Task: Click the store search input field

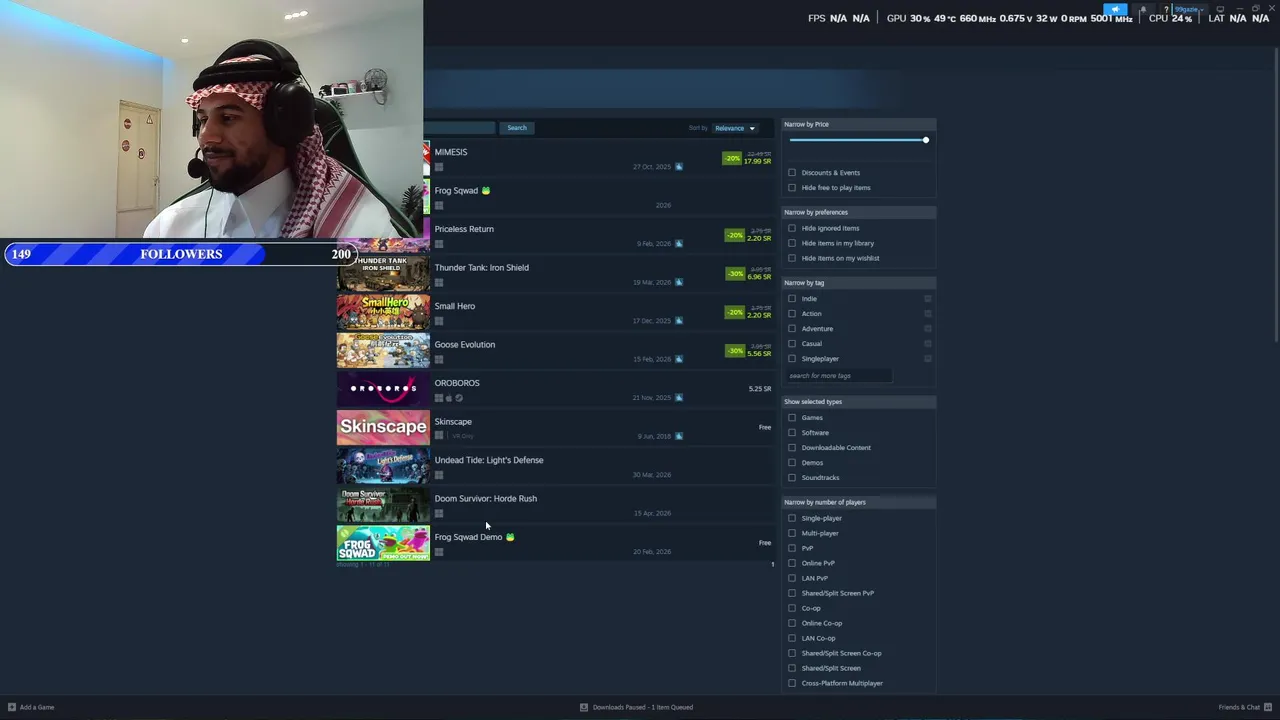Action: pyautogui.click(x=460, y=128)
